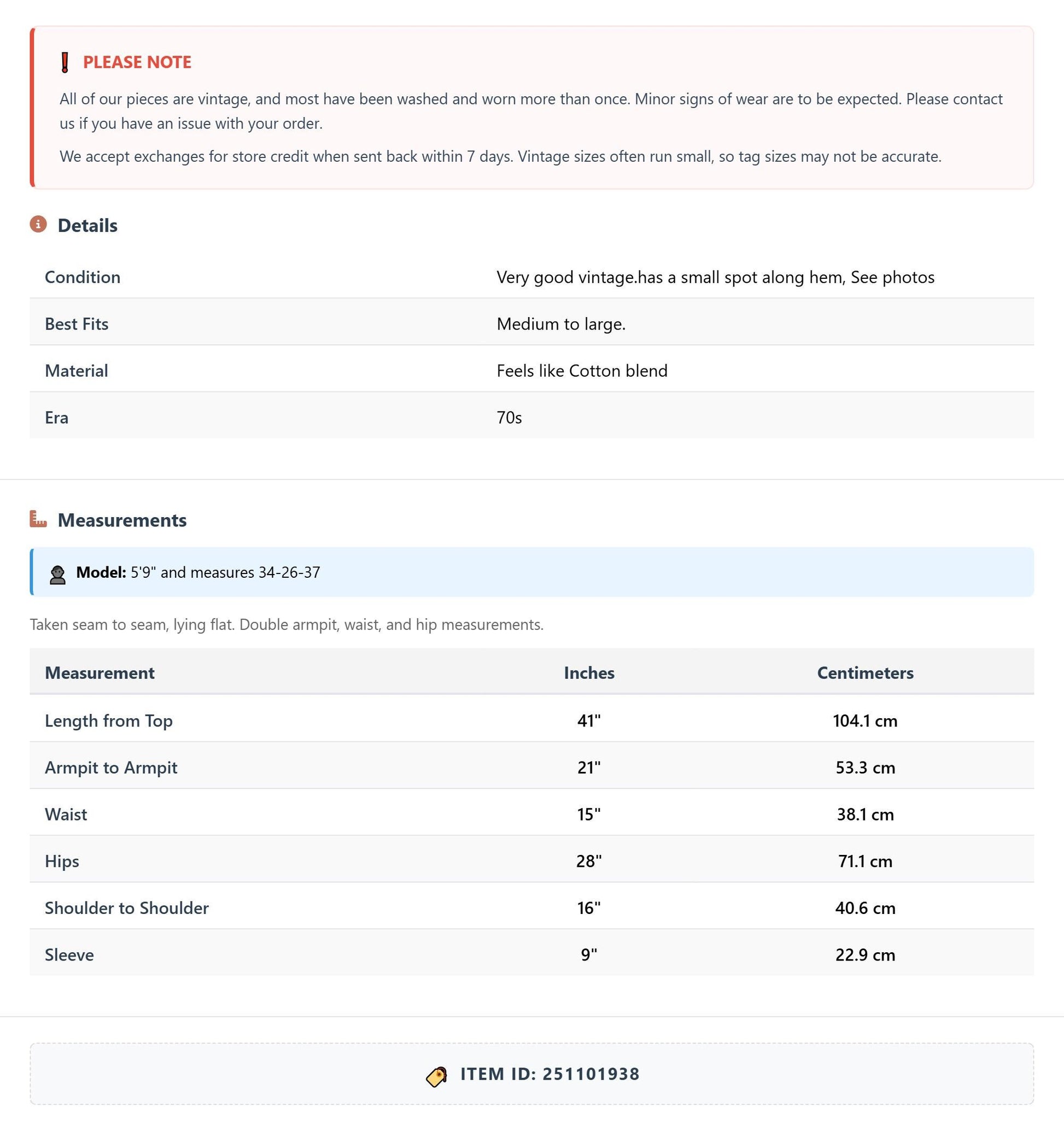Click the Waist measurement 15" cell
The image size is (1064, 1131).
(x=589, y=814)
